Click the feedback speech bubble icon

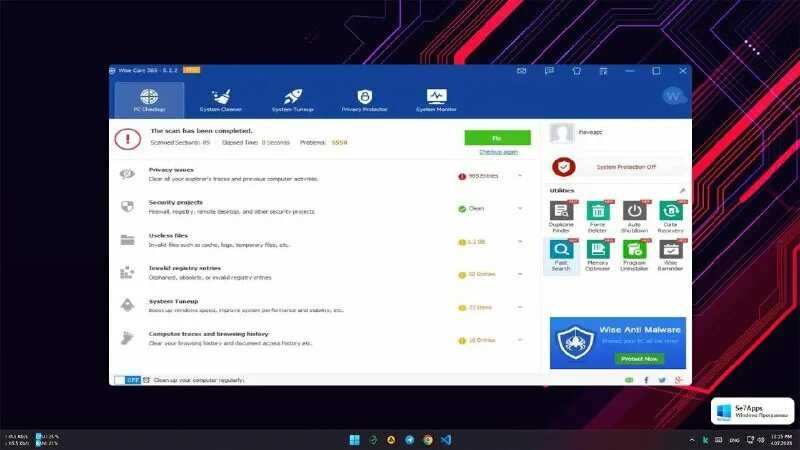point(549,71)
